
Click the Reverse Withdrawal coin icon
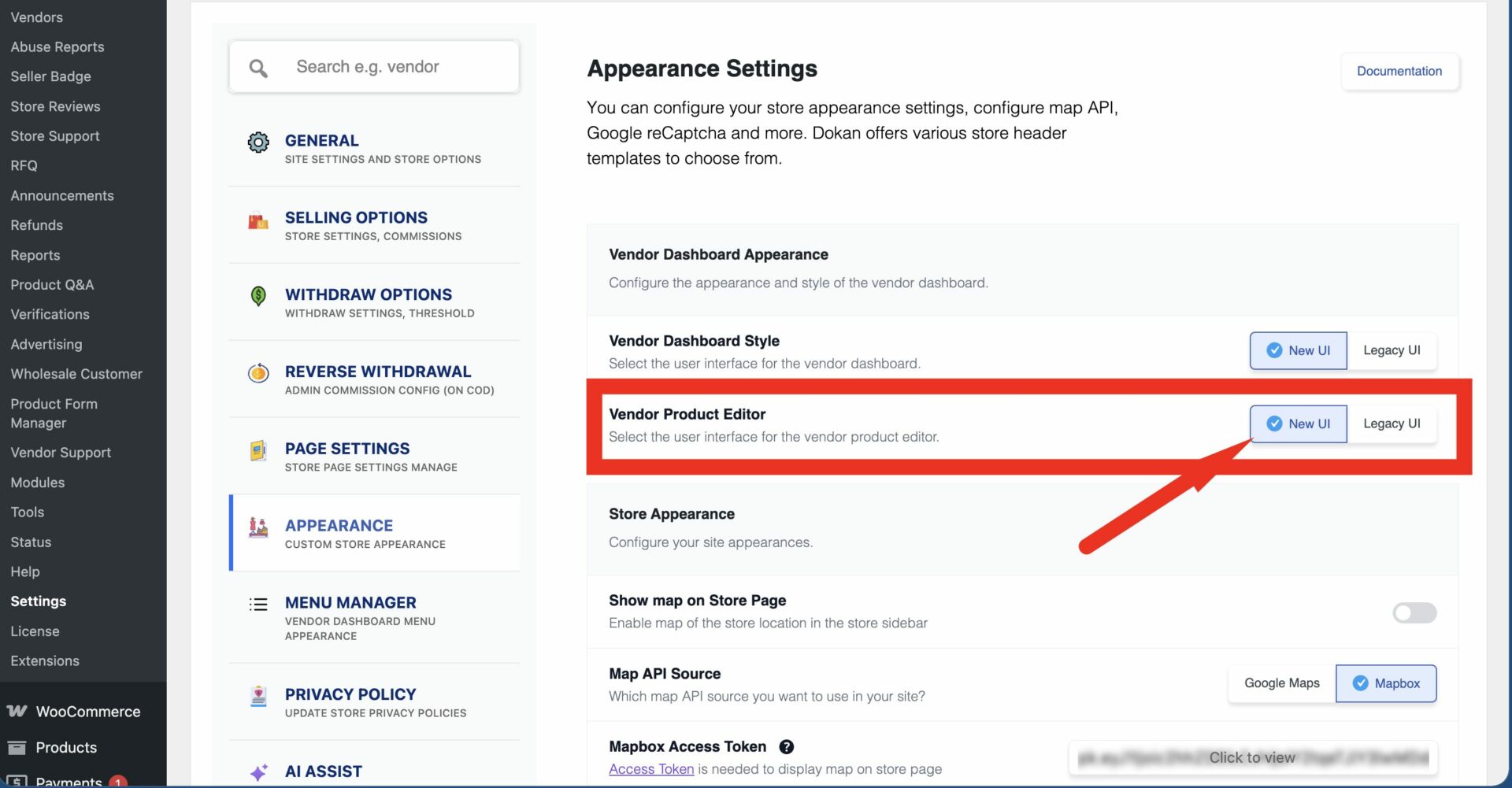(x=258, y=372)
